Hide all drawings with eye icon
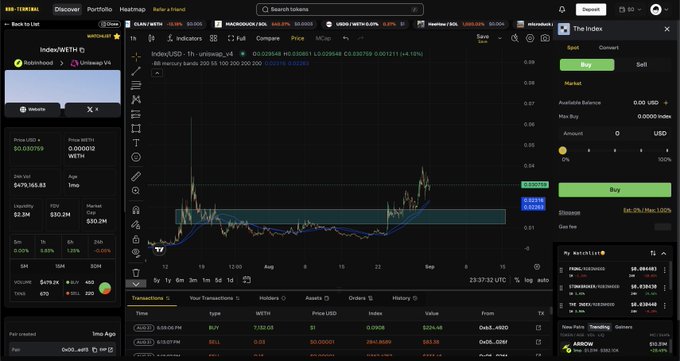This screenshot has height=361, width=680. 136,253
